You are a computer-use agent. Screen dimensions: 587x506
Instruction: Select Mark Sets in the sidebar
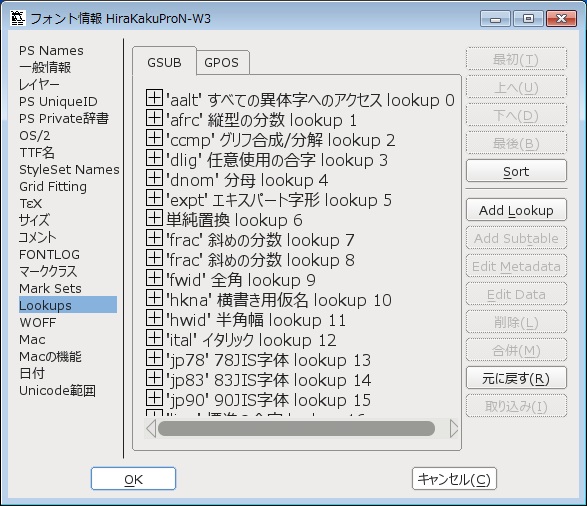click(50, 289)
